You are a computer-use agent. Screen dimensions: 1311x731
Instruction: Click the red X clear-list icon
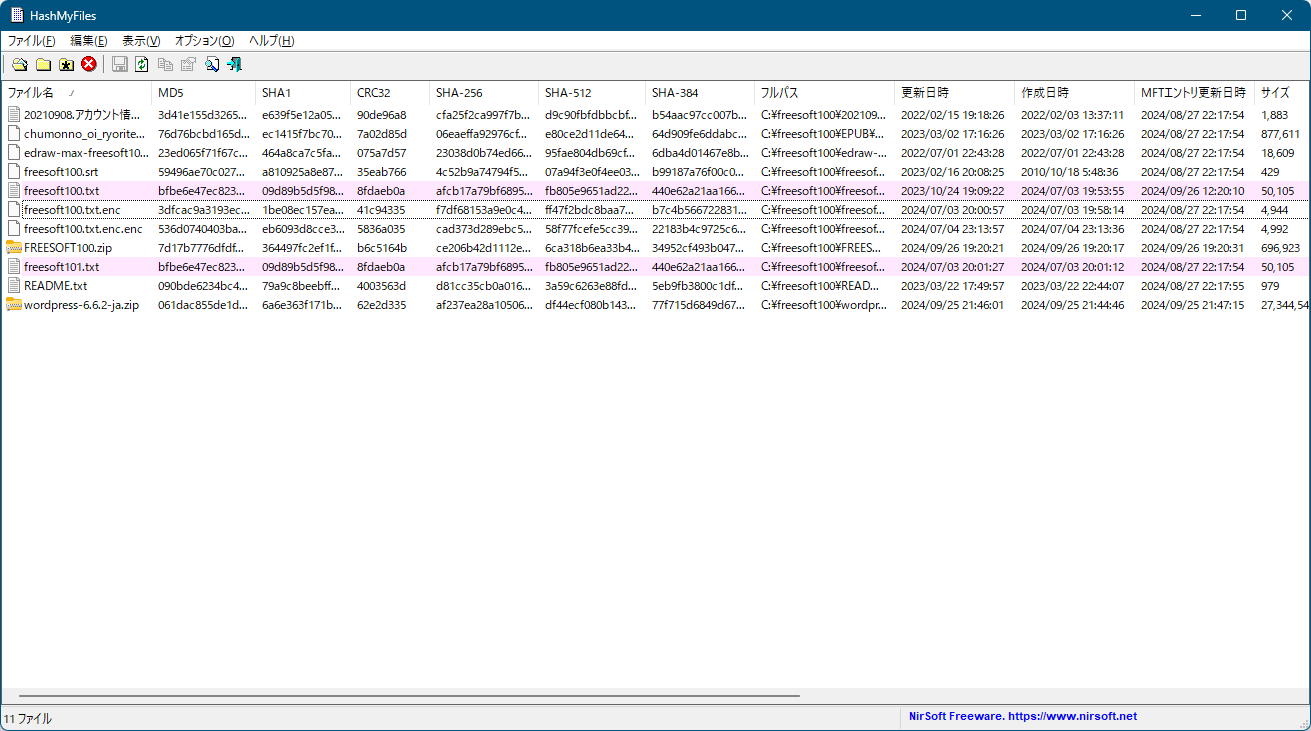(89, 65)
